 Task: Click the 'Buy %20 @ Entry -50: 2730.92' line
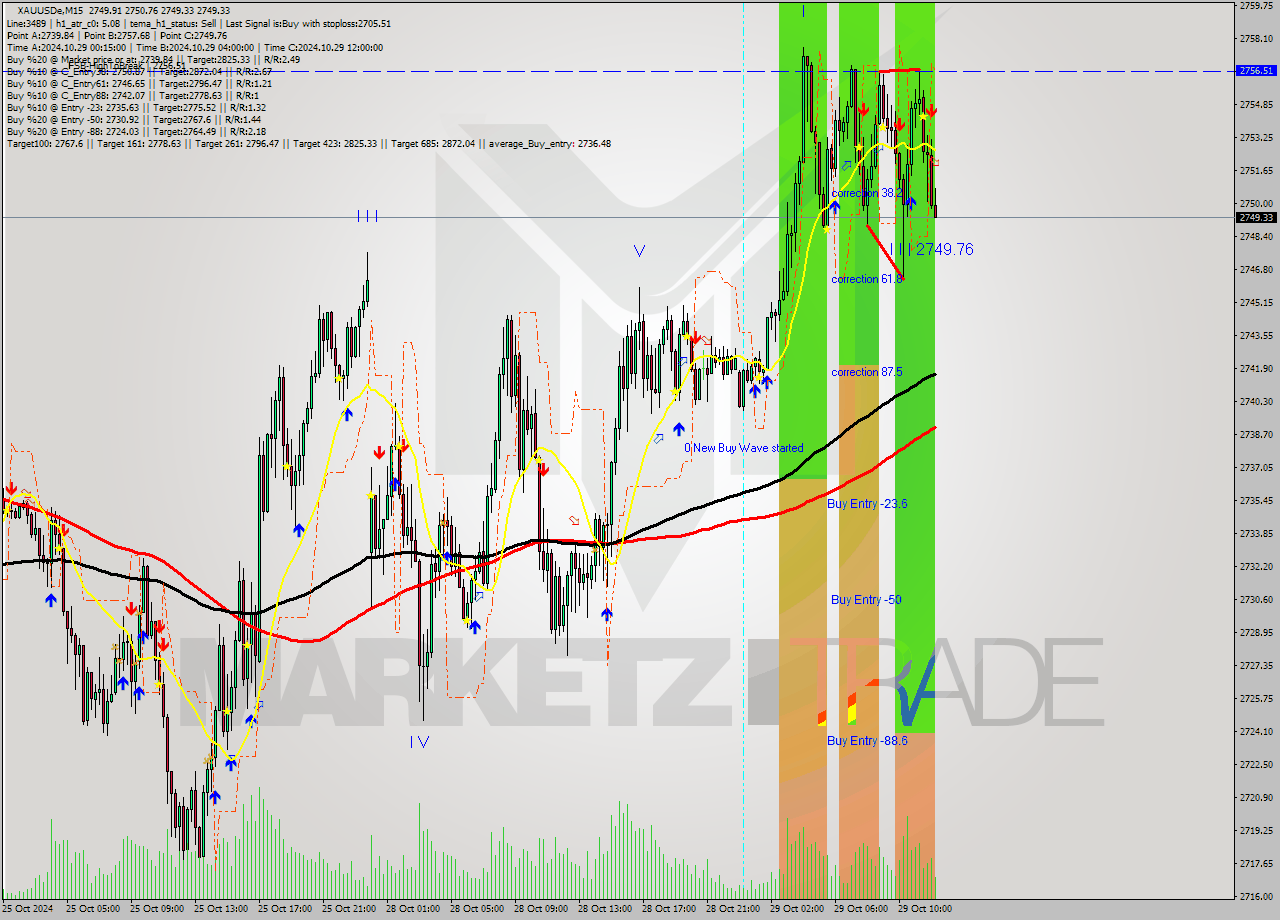[73, 119]
